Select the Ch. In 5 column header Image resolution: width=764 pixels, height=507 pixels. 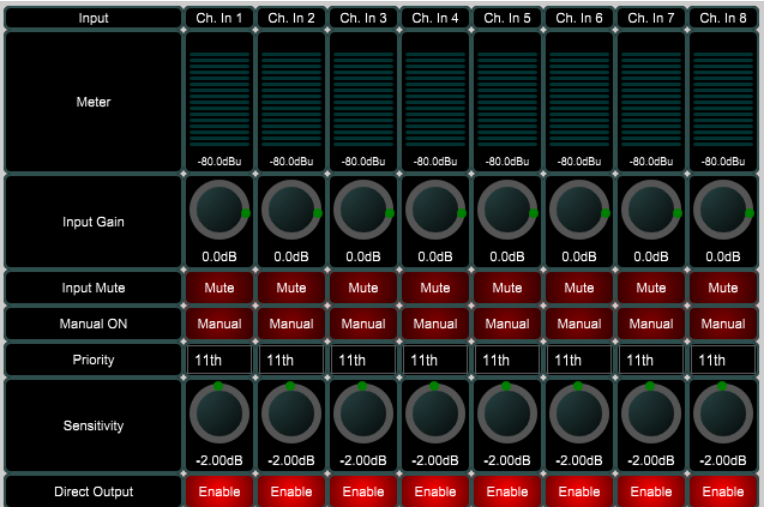507,18
